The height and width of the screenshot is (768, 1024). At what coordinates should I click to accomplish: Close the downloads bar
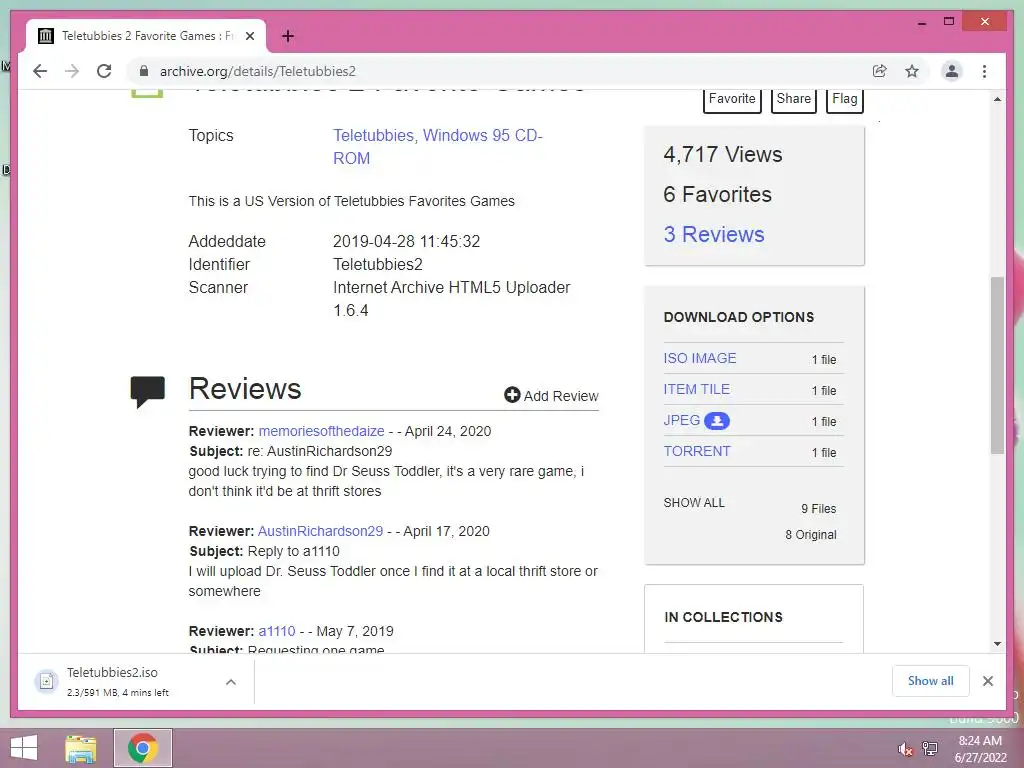(987, 681)
